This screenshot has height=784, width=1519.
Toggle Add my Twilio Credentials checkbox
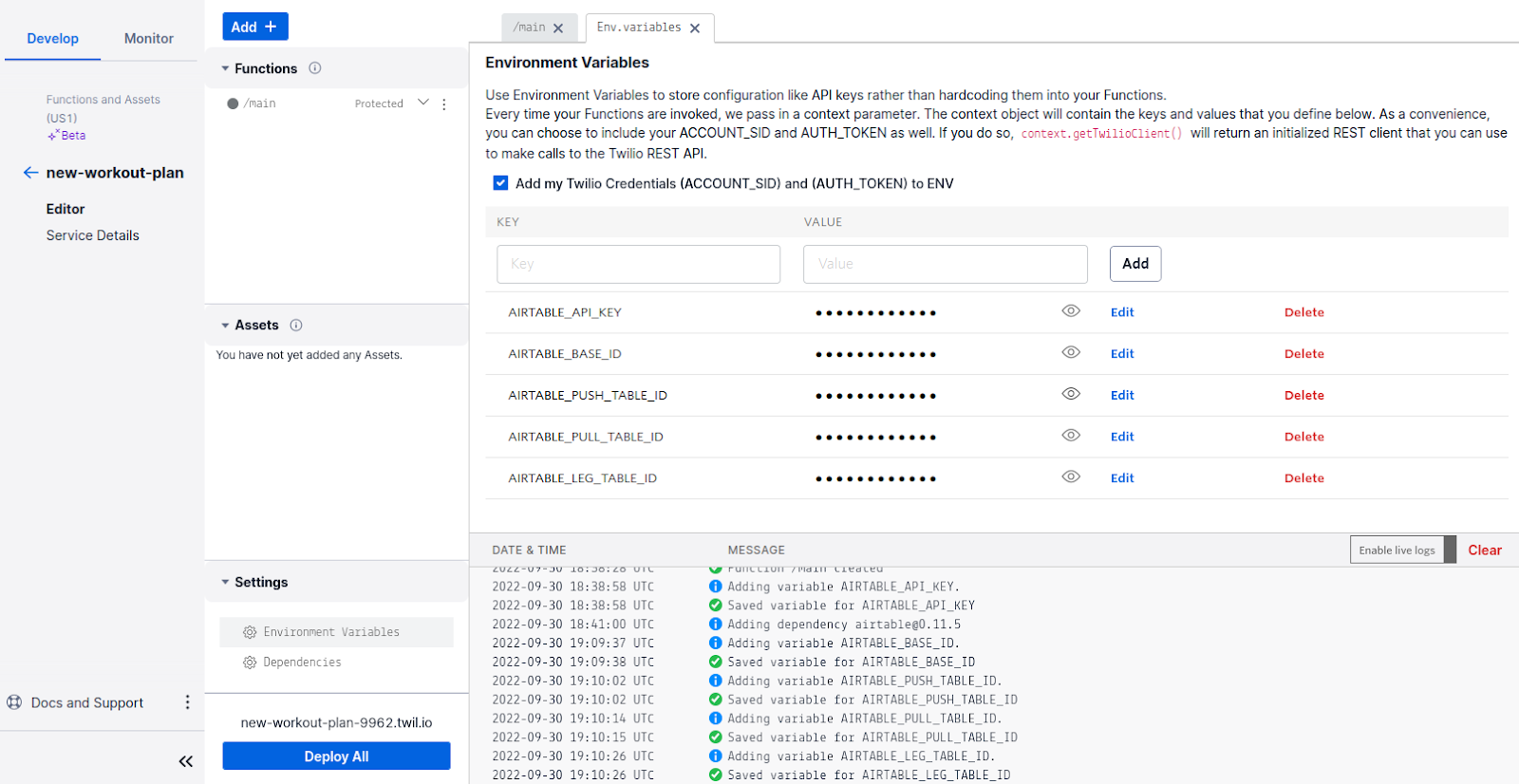[500, 183]
